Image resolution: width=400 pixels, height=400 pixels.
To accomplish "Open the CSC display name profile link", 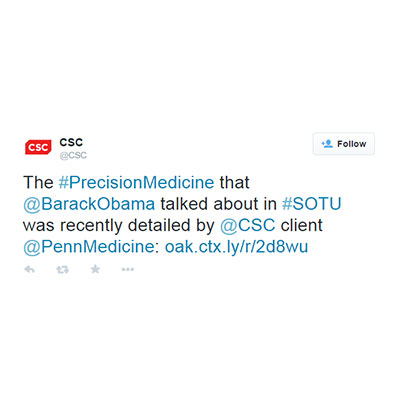I will point(71,142).
